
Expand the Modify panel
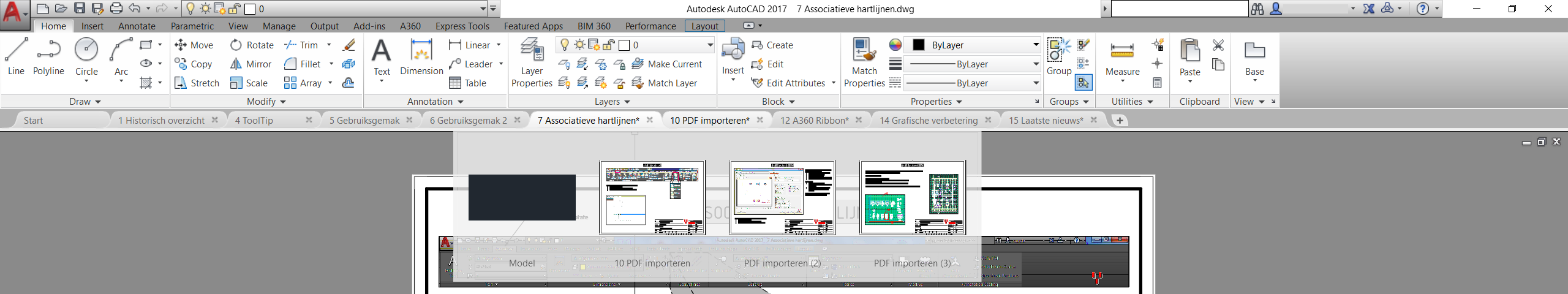click(266, 102)
